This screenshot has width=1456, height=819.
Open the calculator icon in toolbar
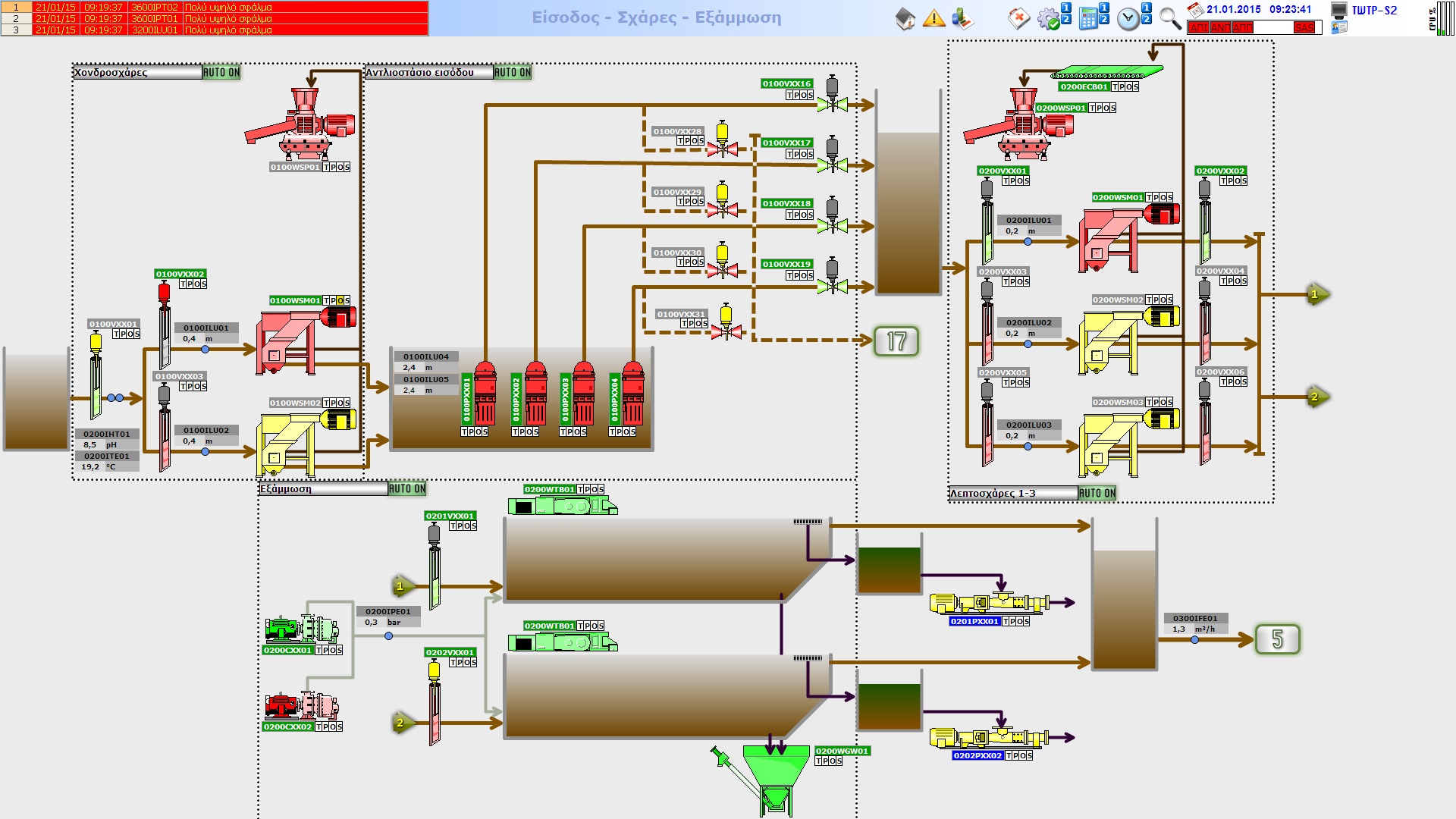pyautogui.click(x=1089, y=18)
